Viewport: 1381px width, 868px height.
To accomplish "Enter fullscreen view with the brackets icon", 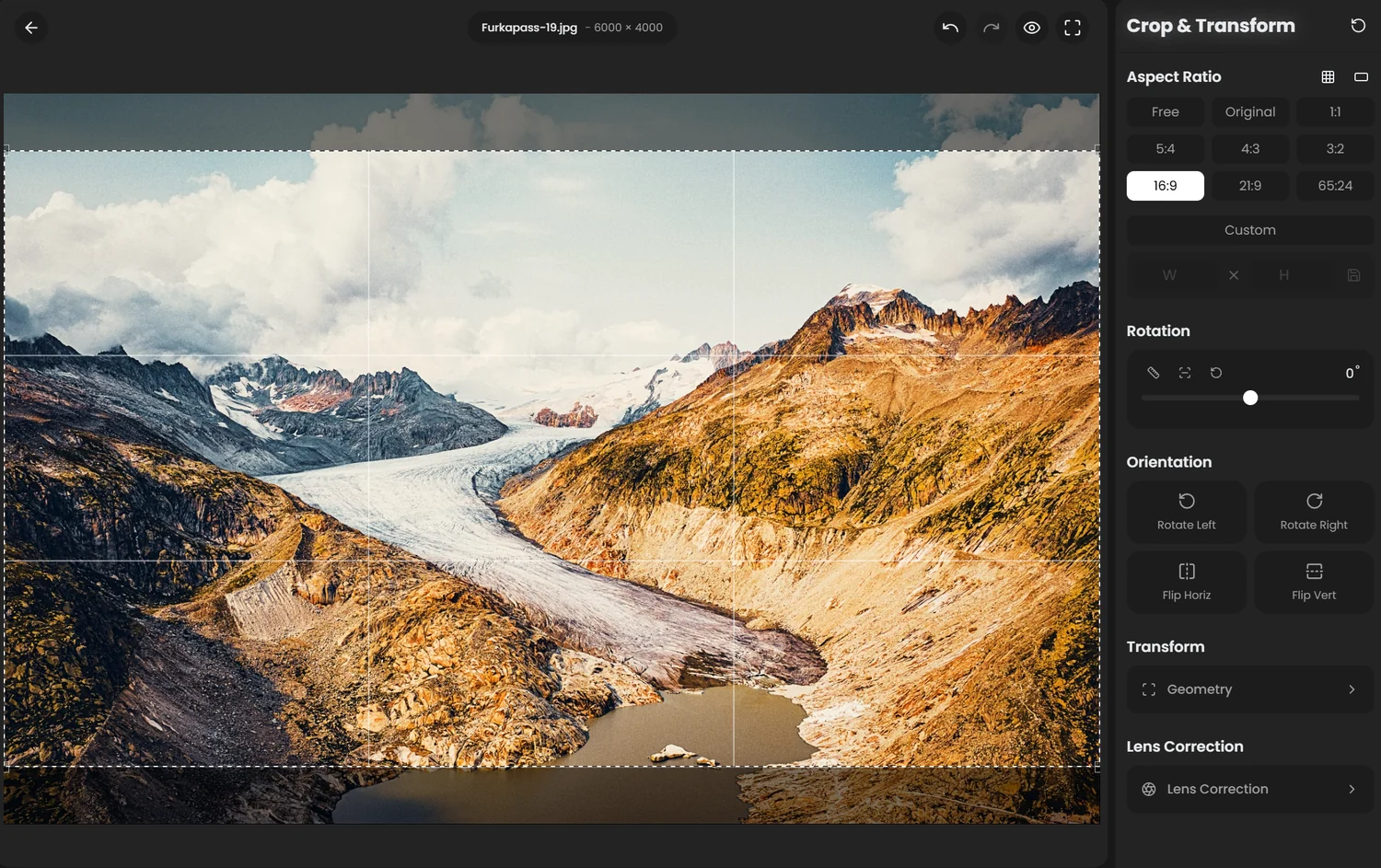I will [1073, 28].
